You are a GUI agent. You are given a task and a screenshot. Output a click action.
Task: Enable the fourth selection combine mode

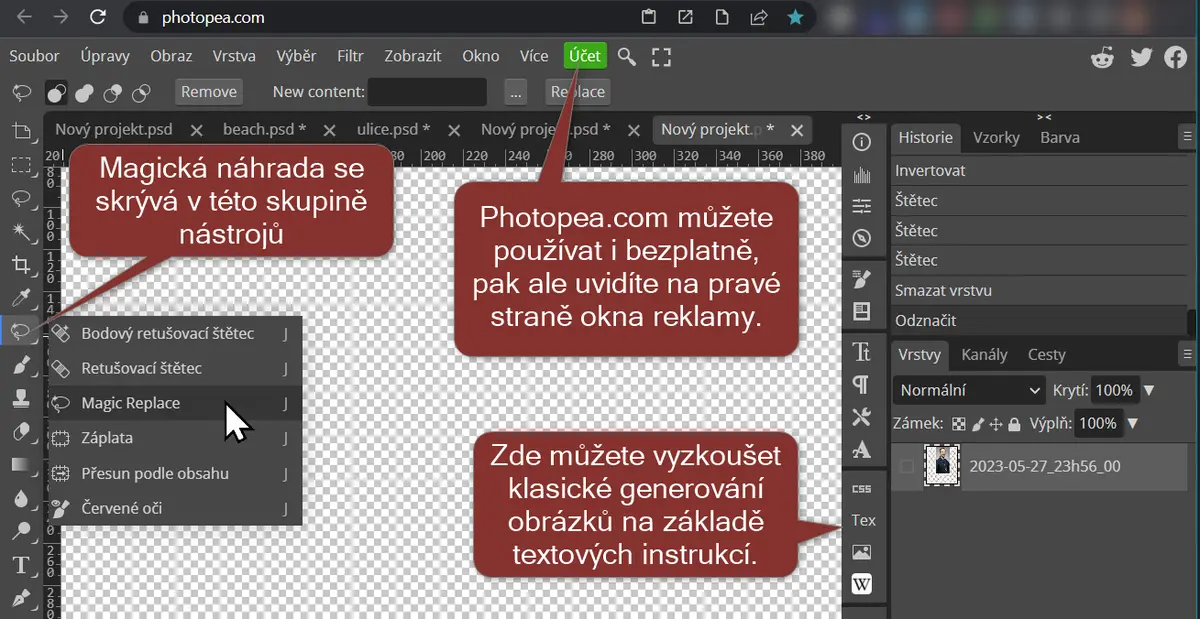(x=141, y=92)
